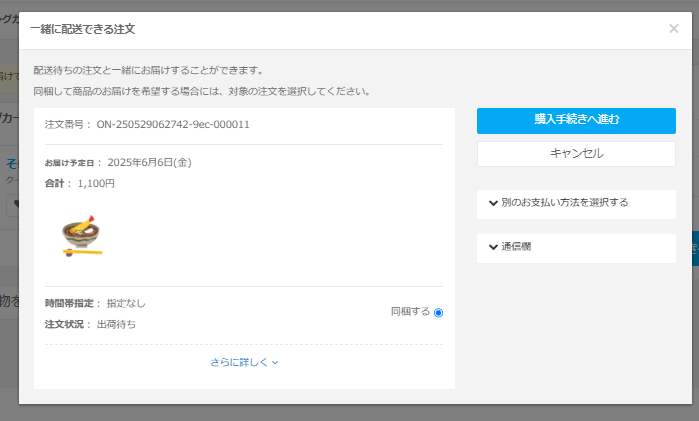Click the delivery date 2025年6月6日(金)
699x421 pixels.
pyautogui.click(x=149, y=162)
